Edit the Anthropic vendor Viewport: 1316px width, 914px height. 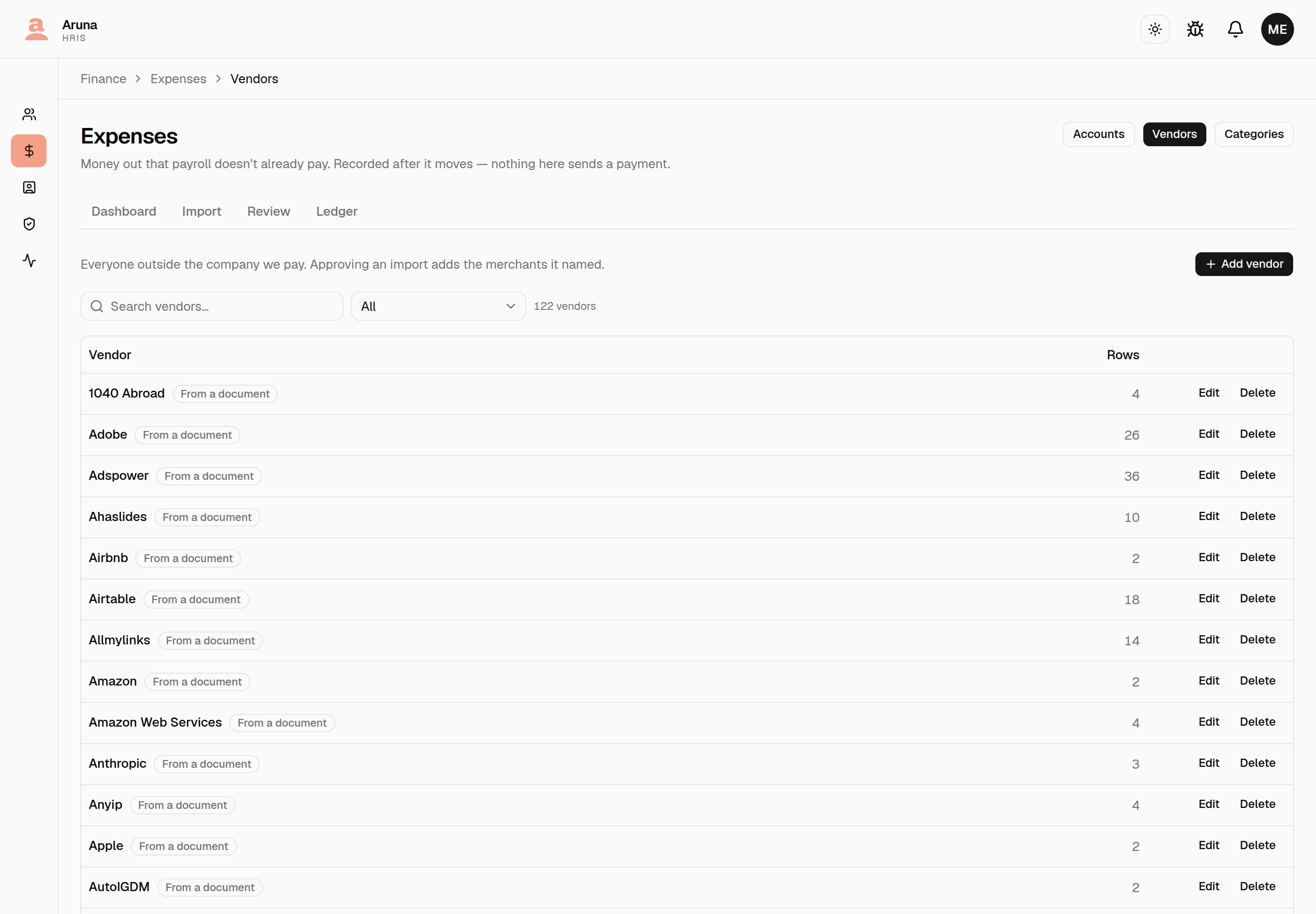coord(1208,763)
